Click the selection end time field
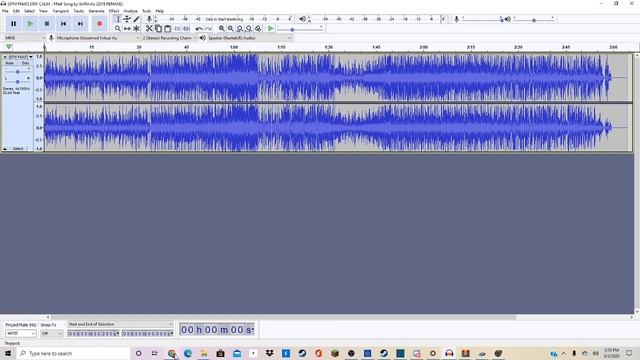The width and height of the screenshot is (640, 360). coord(147,333)
